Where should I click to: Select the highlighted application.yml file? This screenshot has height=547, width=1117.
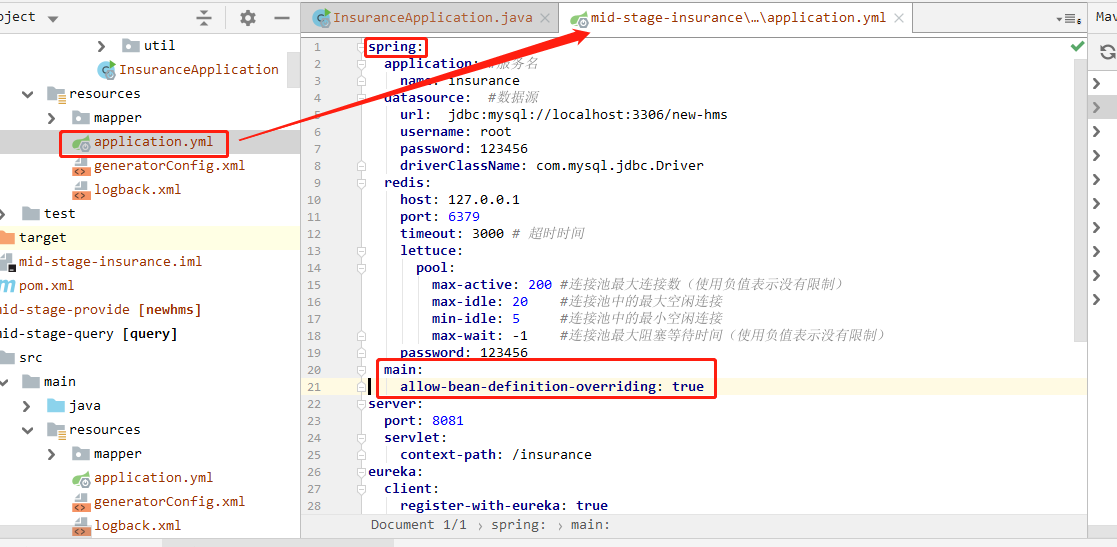point(153,142)
